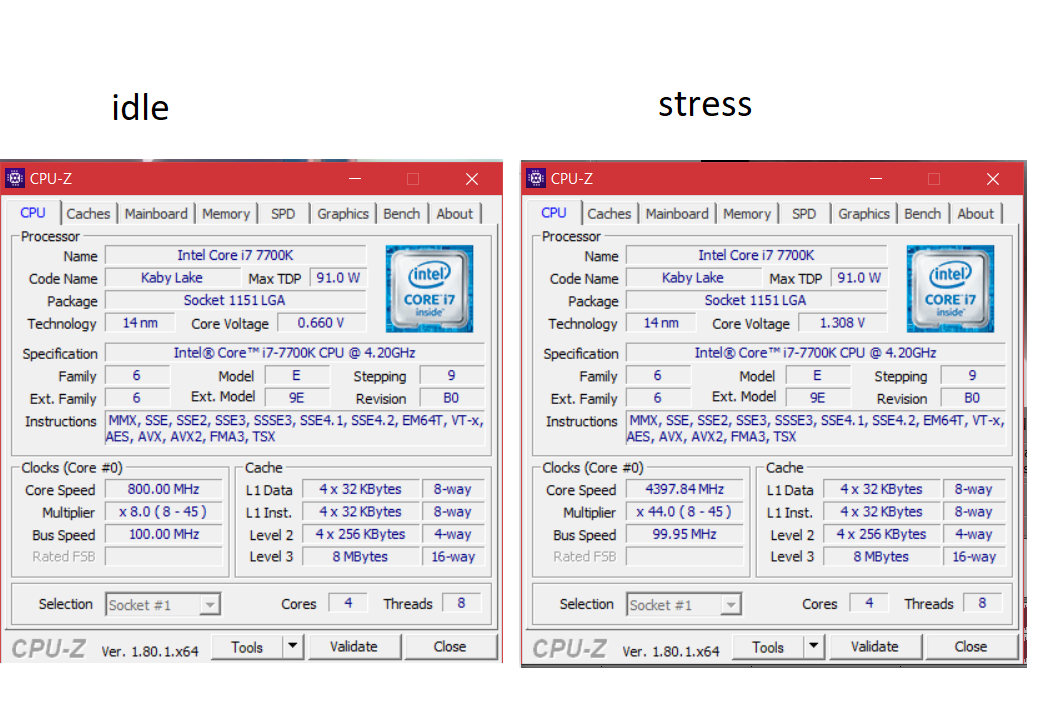1044x716 pixels.
Task: Click Level 3 8 MBytes in idle window
Action: [360, 557]
